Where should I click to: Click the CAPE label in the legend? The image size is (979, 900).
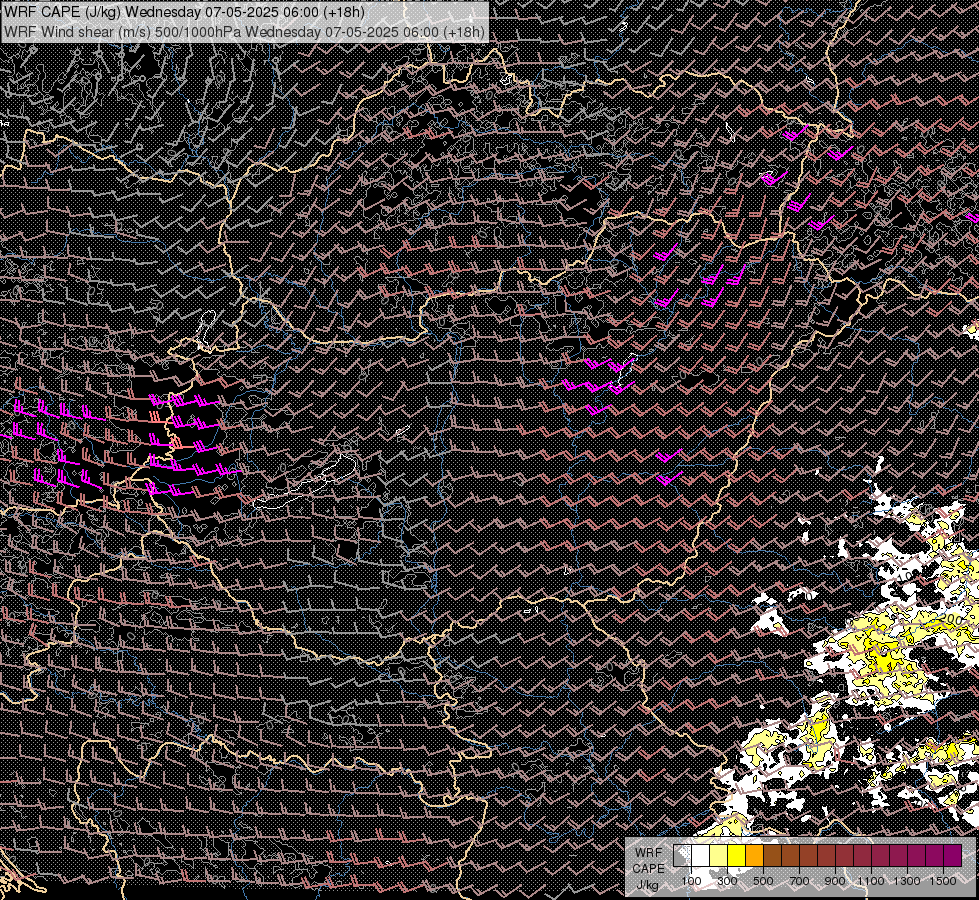648,869
